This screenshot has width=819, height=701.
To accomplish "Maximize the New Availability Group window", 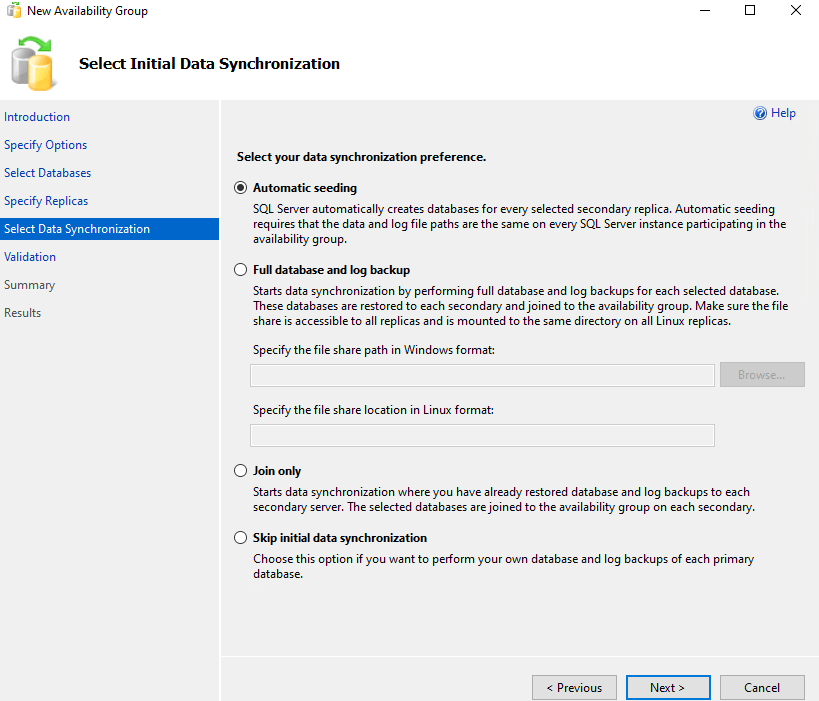I will [750, 11].
